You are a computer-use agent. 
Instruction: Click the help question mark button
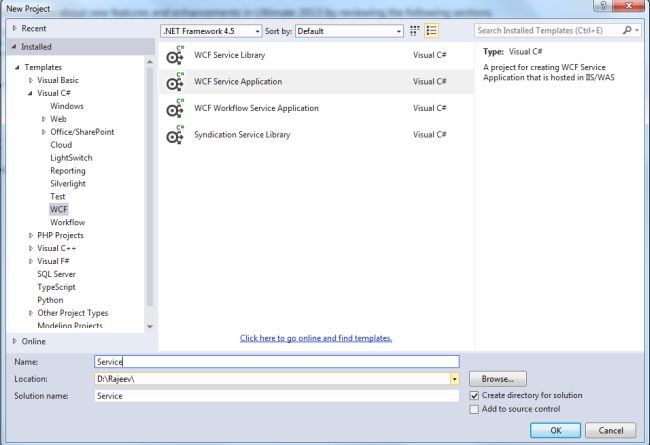click(x=603, y=5)
